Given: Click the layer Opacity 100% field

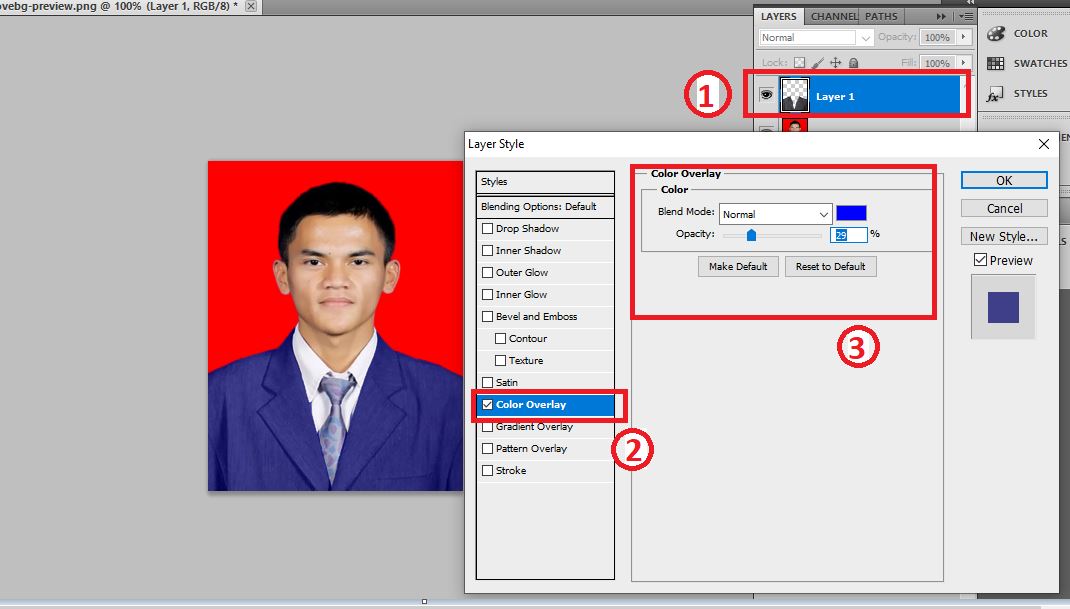Looking at the screenshot, I should (937, 38).
